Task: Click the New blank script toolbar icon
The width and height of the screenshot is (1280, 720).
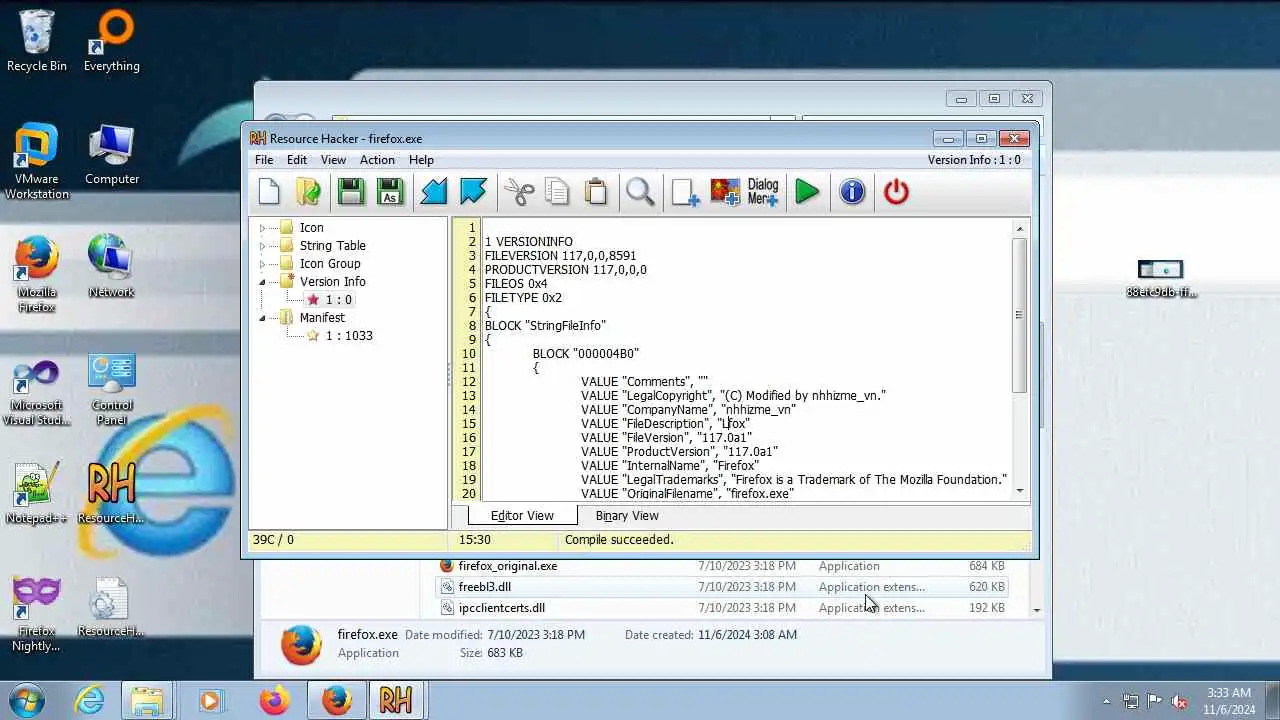Action: [x=269, y=191]
